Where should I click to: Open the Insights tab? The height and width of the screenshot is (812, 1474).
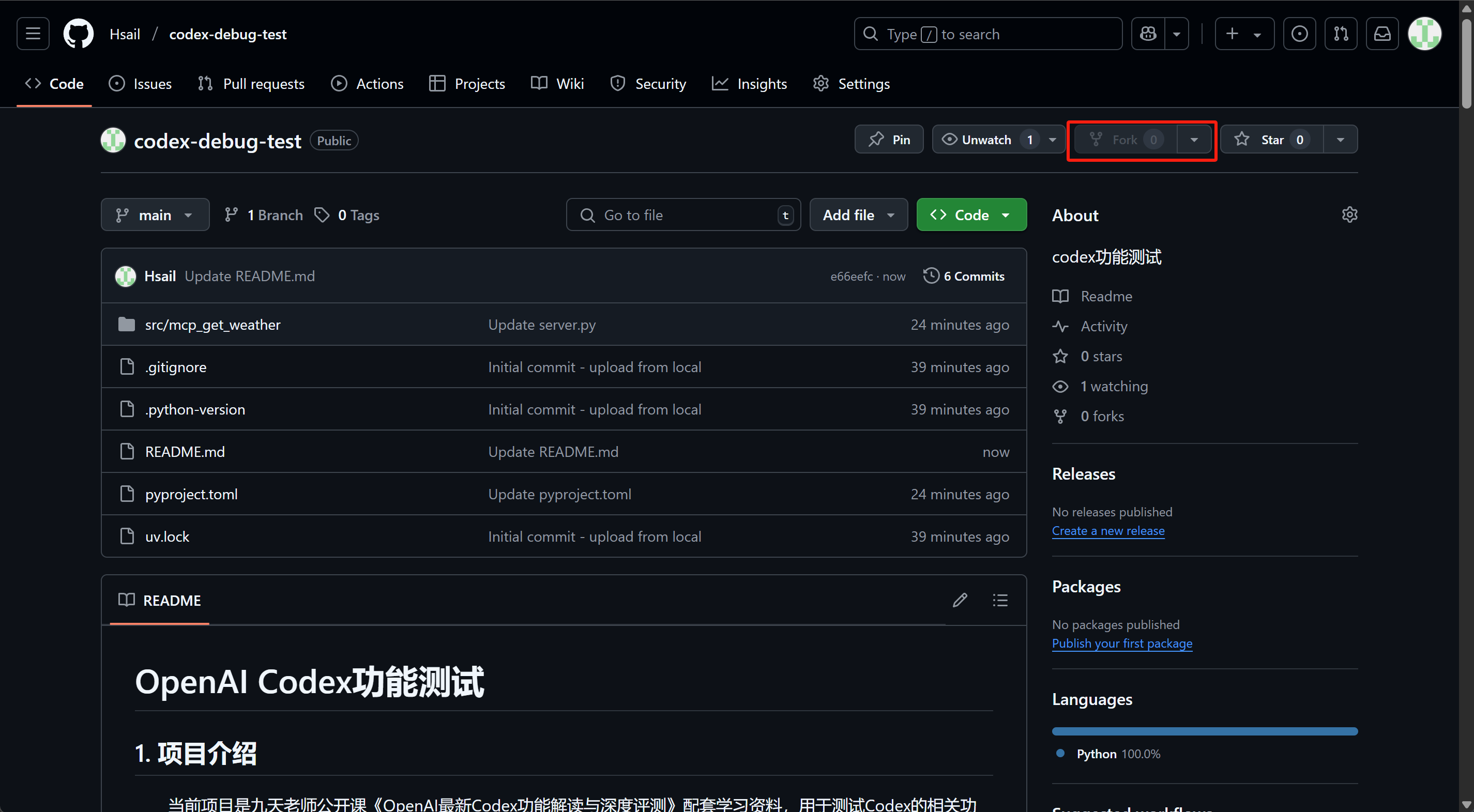[749, 84]
